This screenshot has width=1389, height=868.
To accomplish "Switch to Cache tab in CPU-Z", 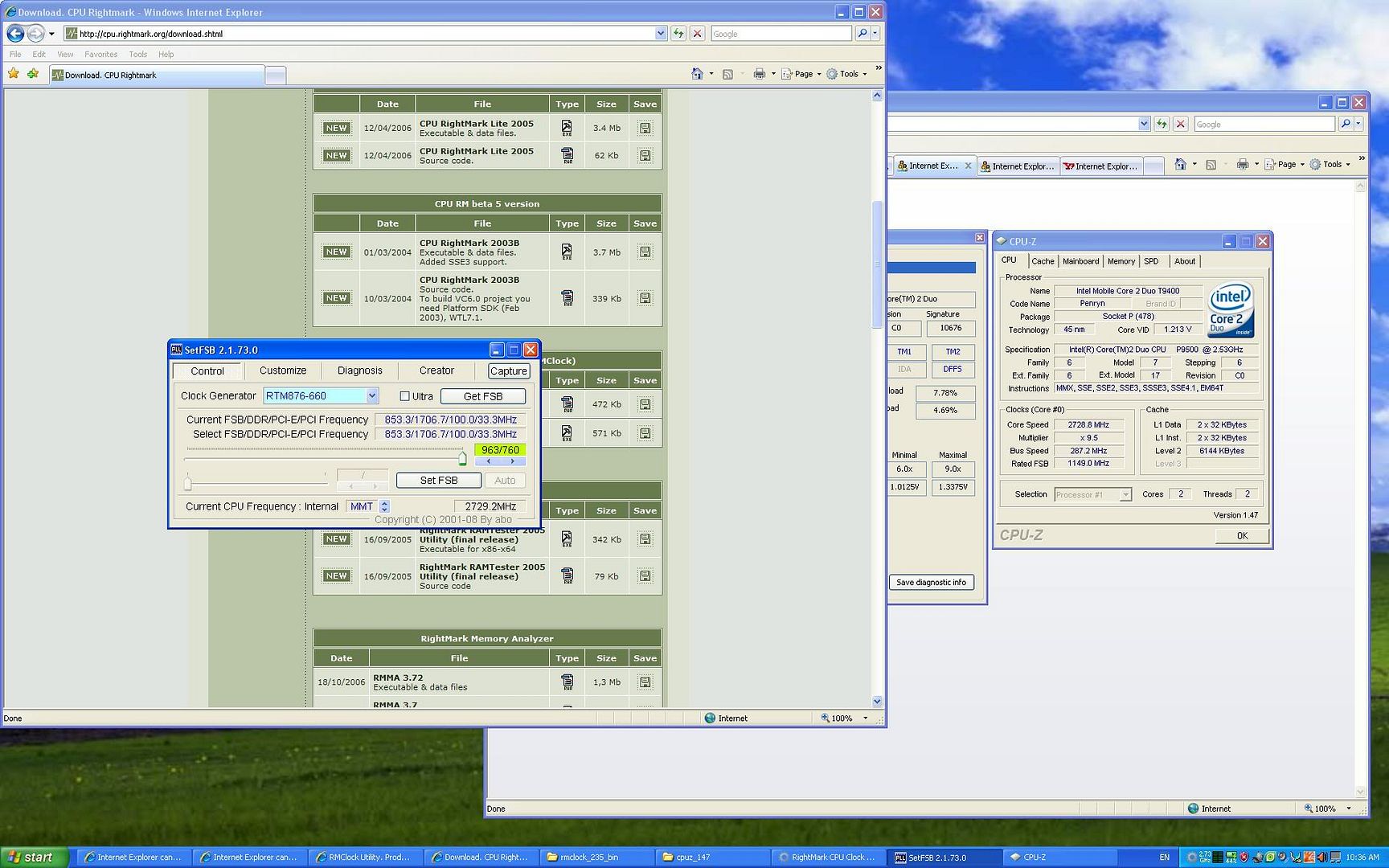I will pos(1043,261).
